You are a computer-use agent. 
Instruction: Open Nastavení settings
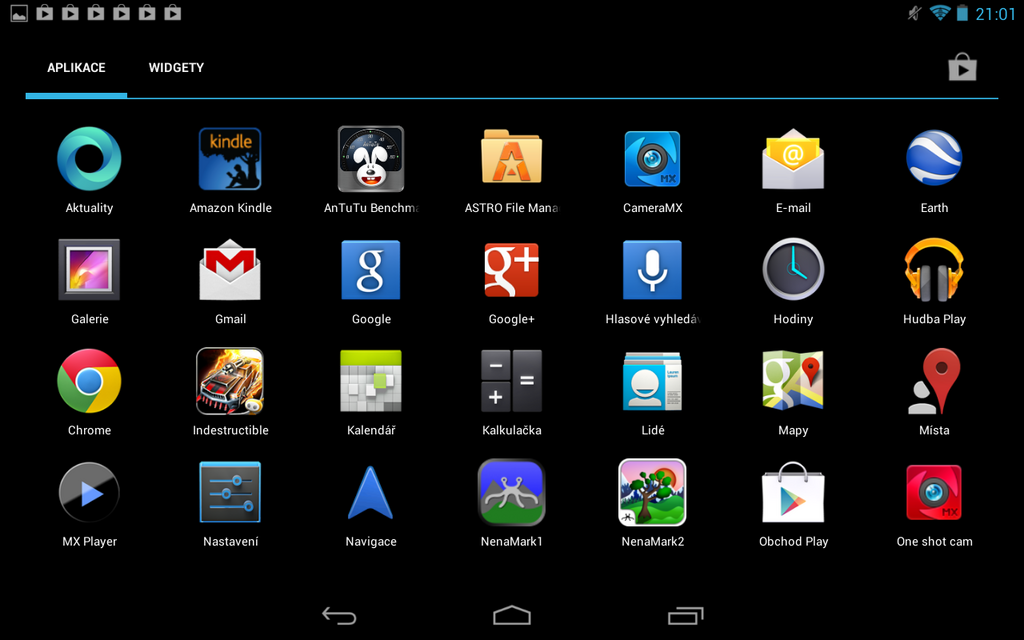[230, 492]
